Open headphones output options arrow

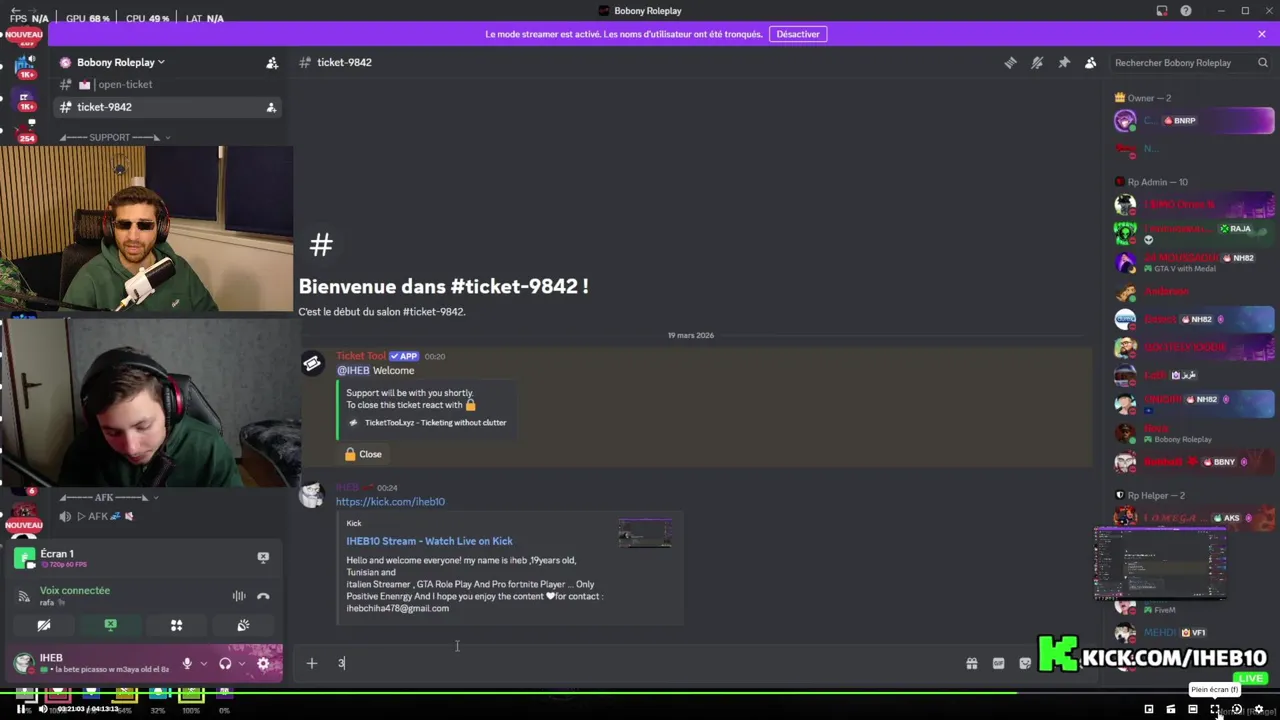(241, 663)
